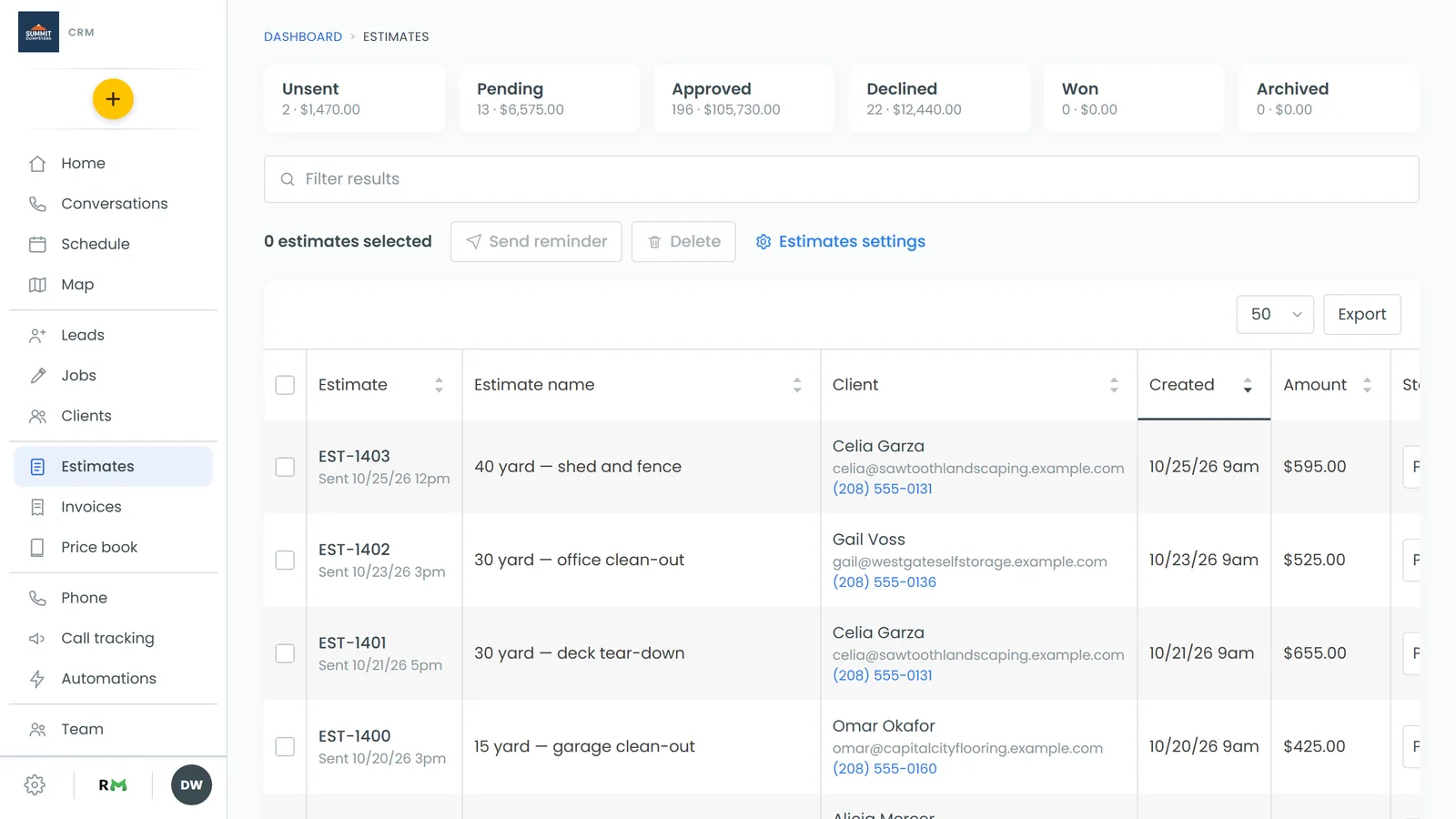Click the Leads icon in sidebar

(x=37, y=335)
